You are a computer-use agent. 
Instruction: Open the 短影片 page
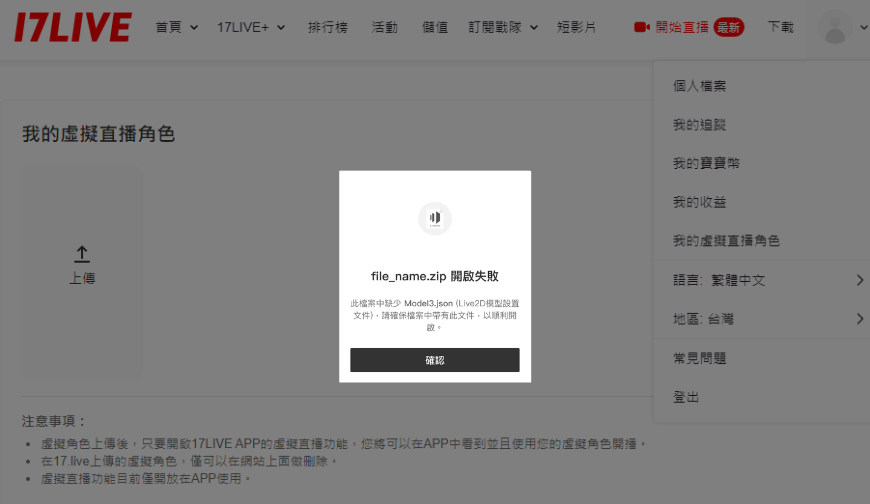pos(576,27)
